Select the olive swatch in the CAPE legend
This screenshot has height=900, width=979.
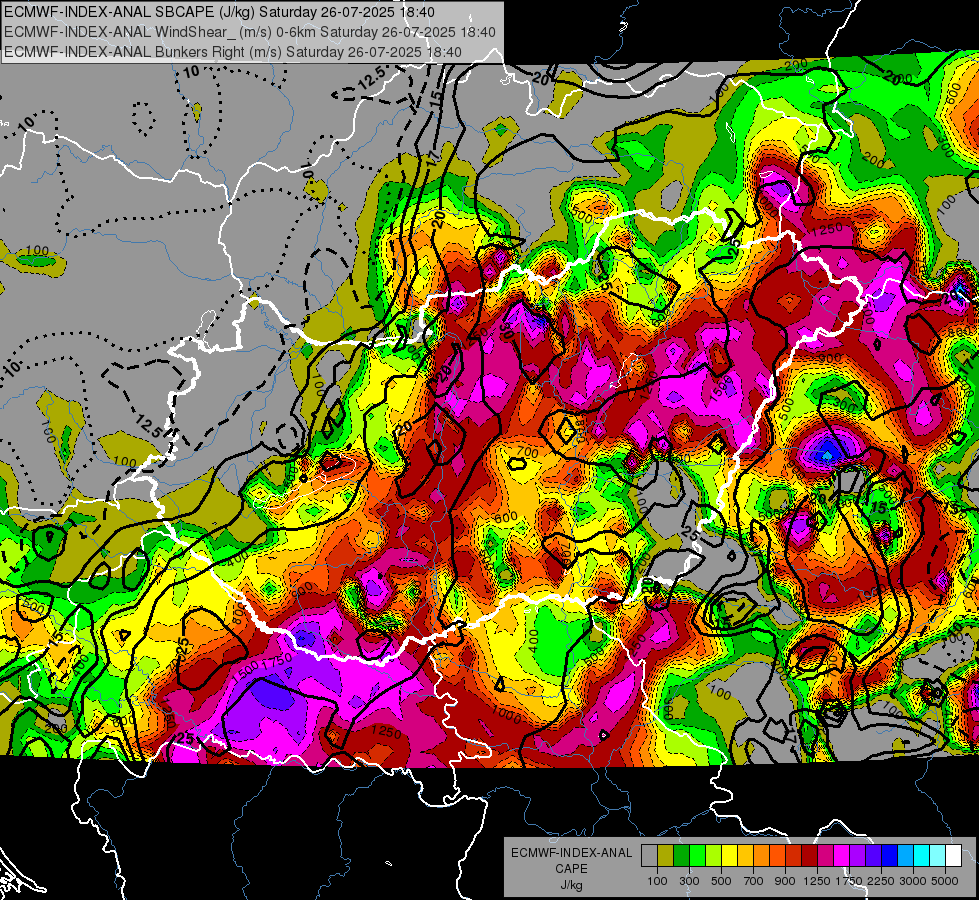(666, 855)
